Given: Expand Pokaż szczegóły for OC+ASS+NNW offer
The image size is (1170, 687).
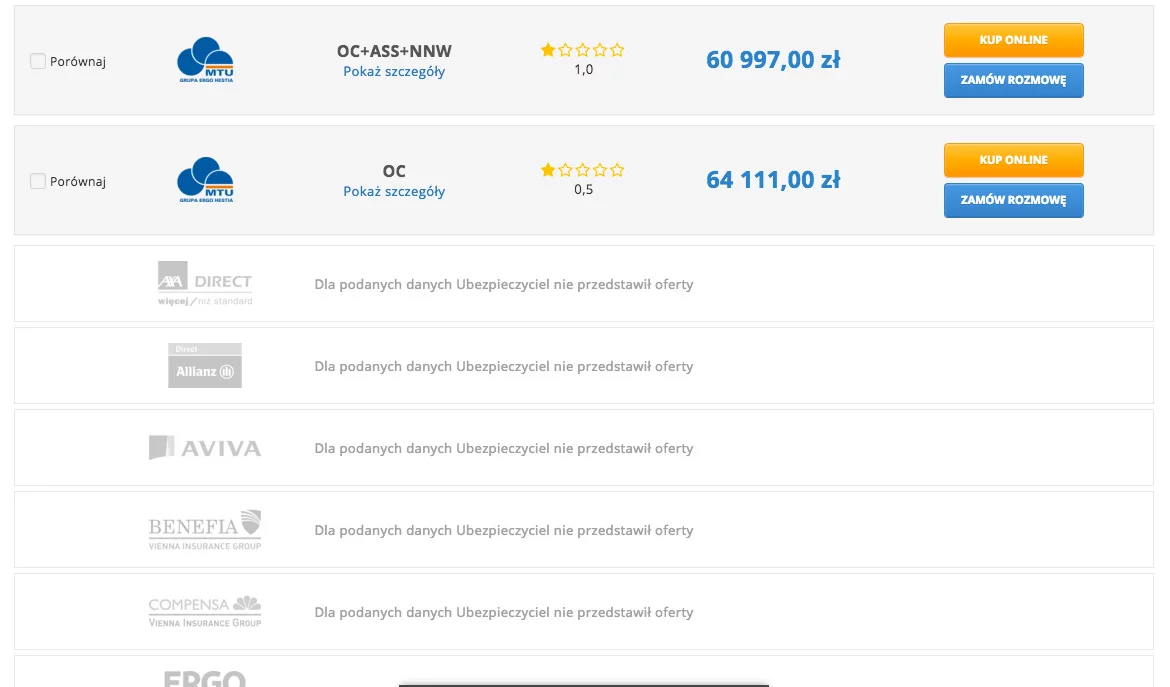Looking at the screenshot, I should point(394,72).
